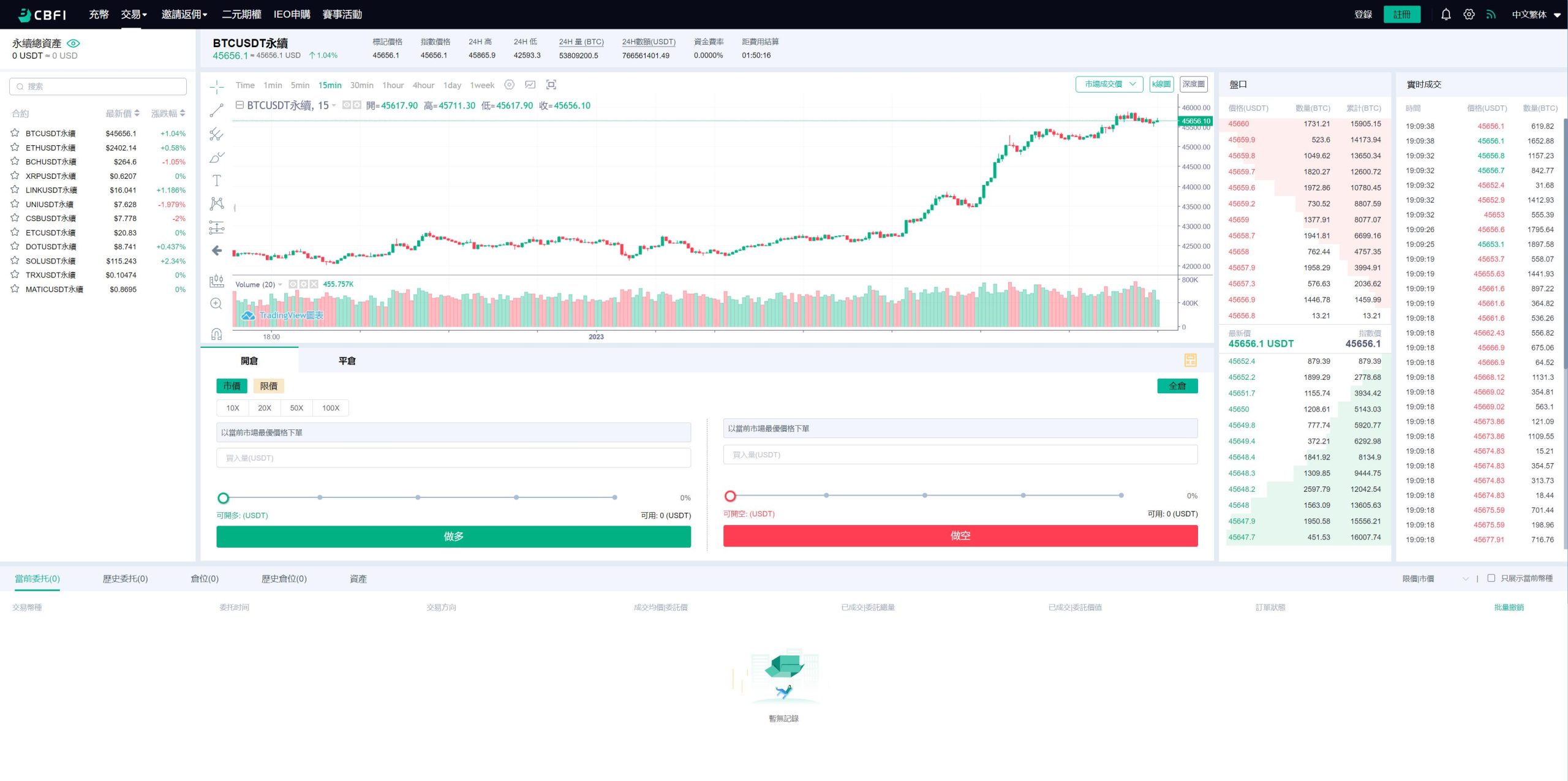1568x781 pixels.
Task: Select the text annotation tool
Action: (x=216, y=181)
